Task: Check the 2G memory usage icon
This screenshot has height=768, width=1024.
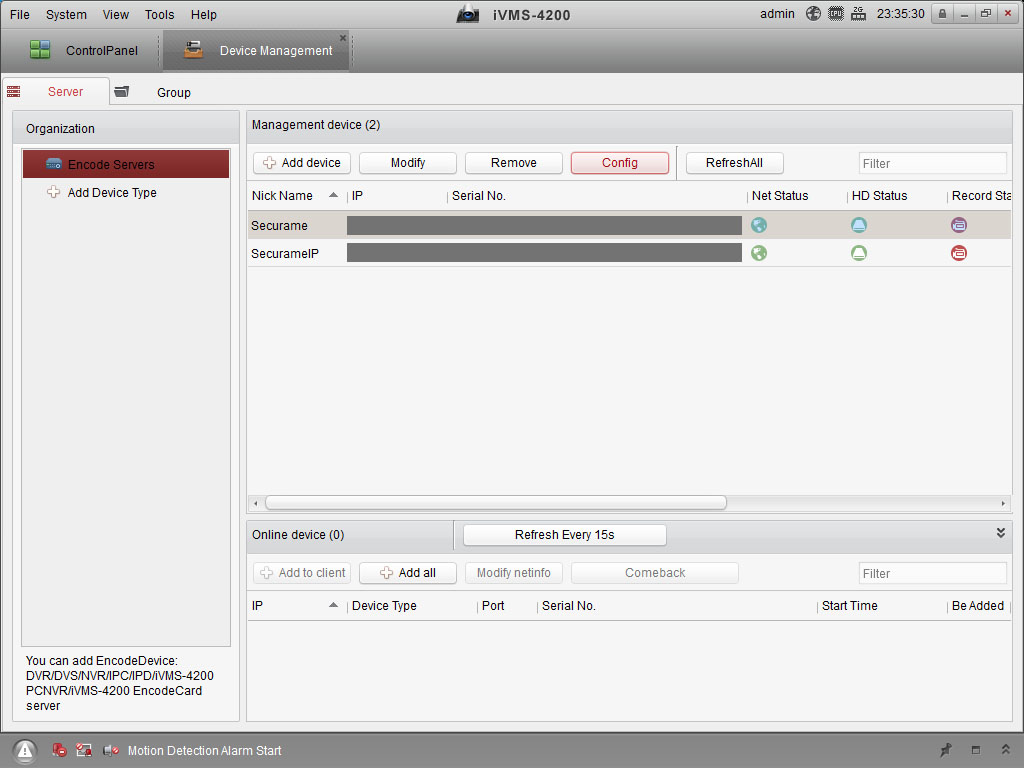Action: [x=858, y=14]
